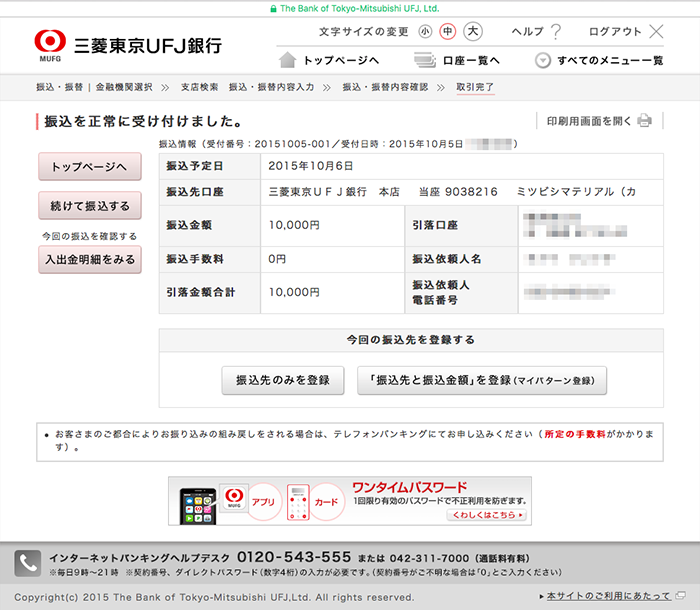Click the 続けて振込する button
This screenshot has height=610, width=700.
[x=90, y=206]
